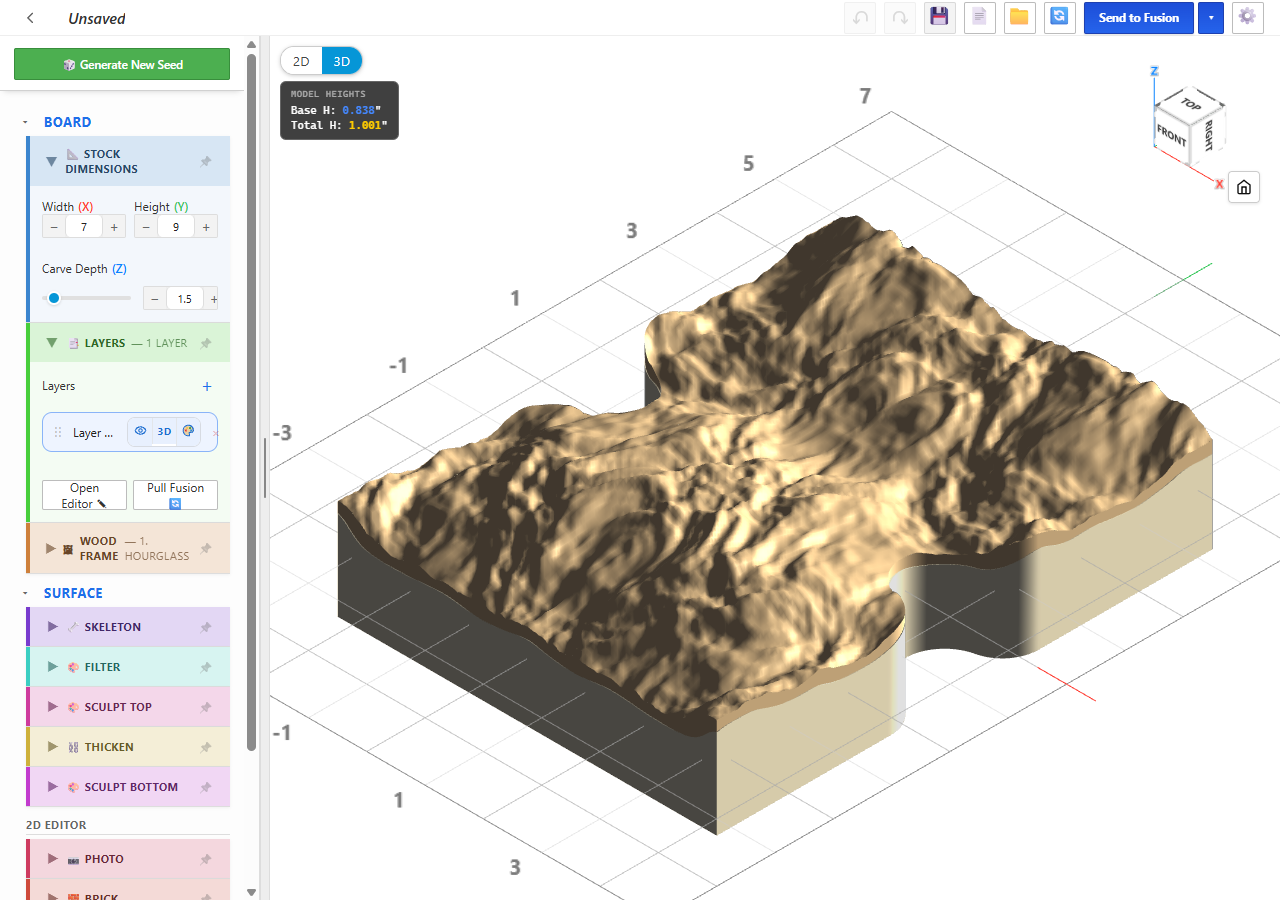Collapse the Stock Dimensions section
This screenshot has width=1280, height=900.
pyautogui.click(x=51, y=161)
